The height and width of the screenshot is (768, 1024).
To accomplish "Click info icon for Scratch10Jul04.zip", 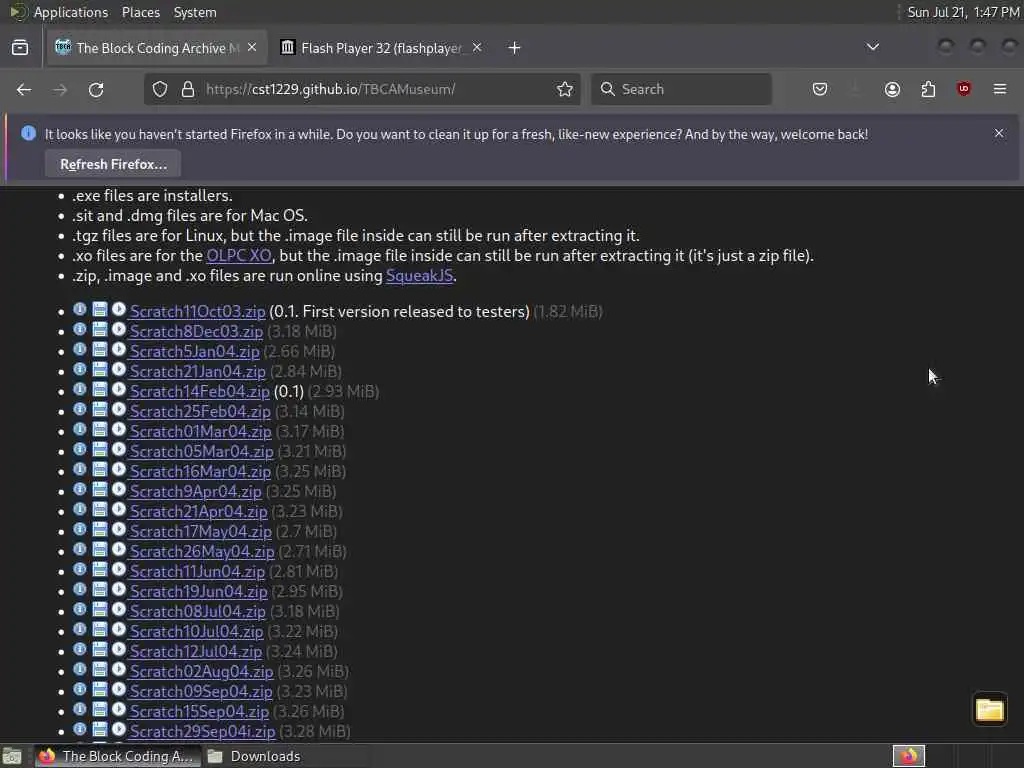I will tap(80, 629).
